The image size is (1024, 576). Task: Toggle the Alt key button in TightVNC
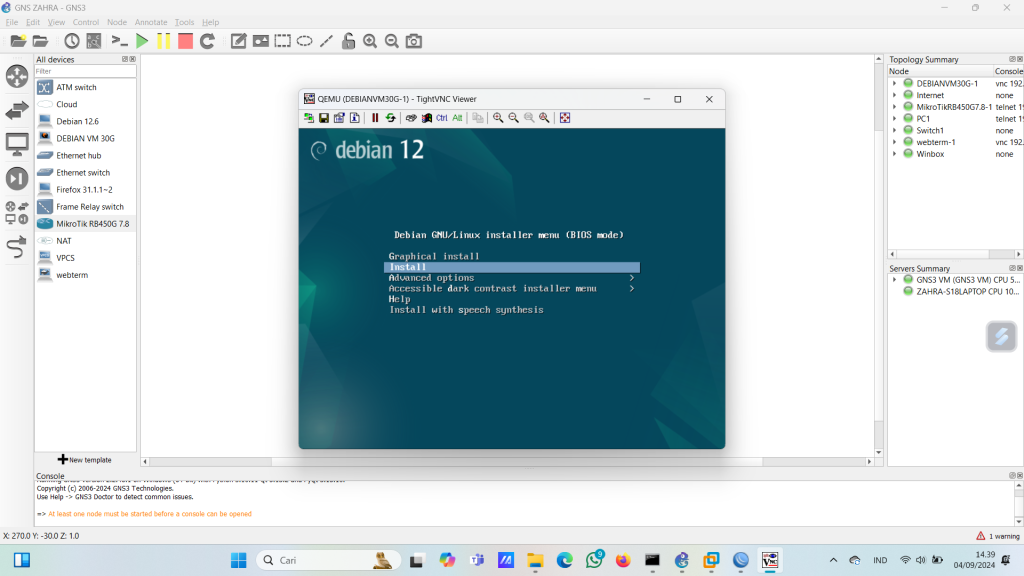[457, 118]
